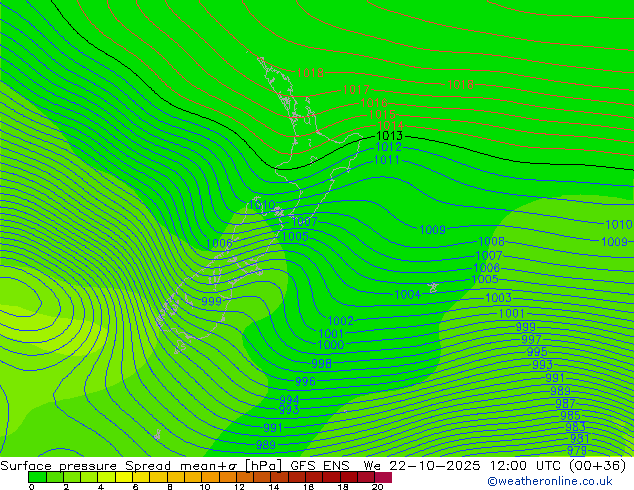Viewport: 634px width, 490px height.
Task: Click the blue isobar label '985'
Action: click(571, 415)
